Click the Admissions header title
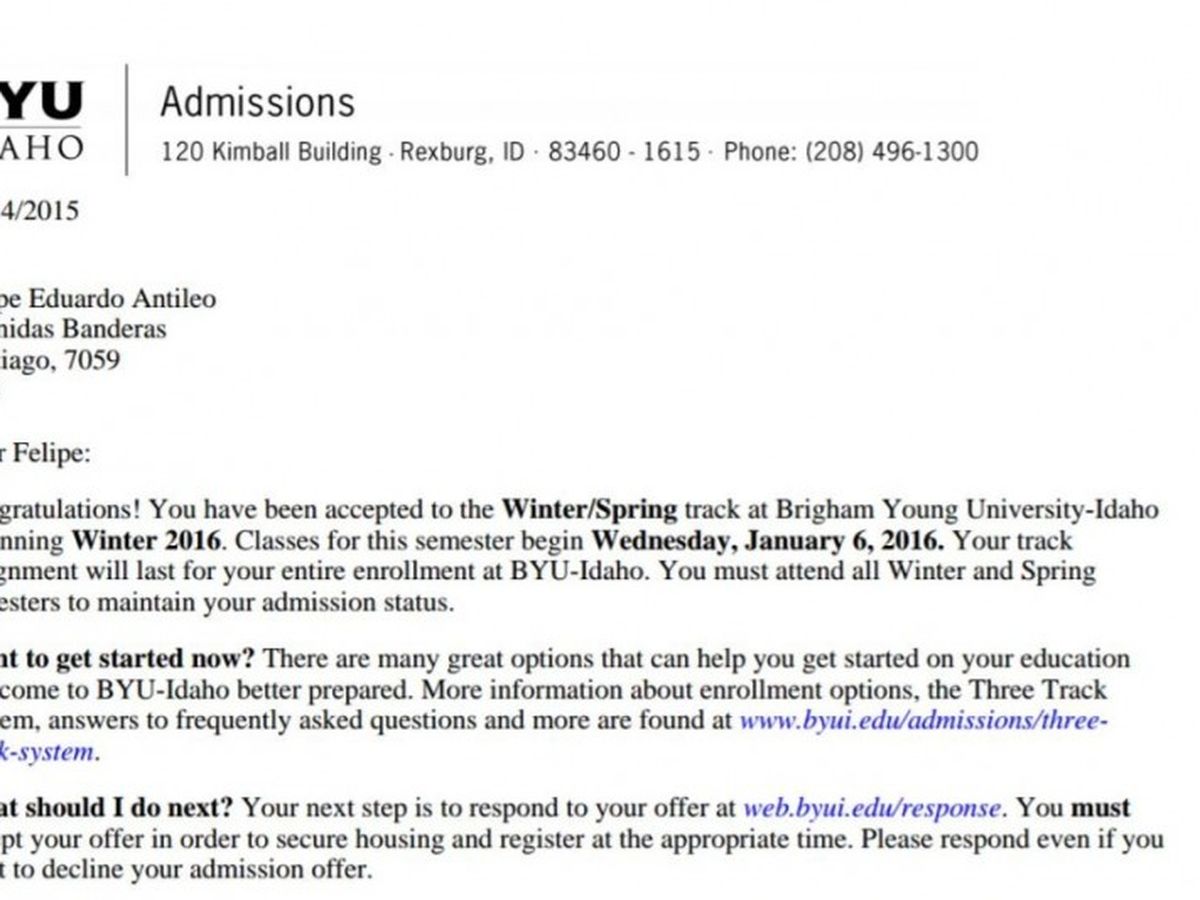Viewport: 1200px width, 900px height. pyautogui.click(x=257, y=102)
